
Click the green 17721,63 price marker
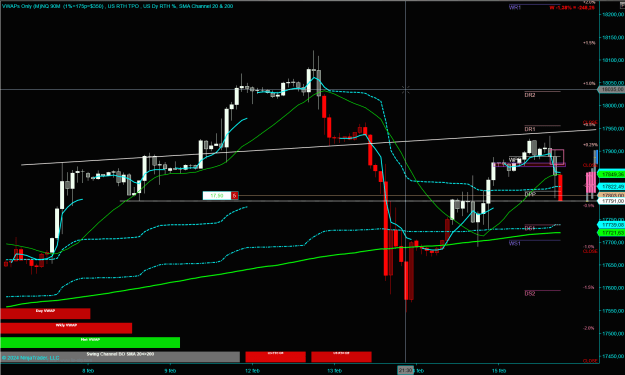612,232
